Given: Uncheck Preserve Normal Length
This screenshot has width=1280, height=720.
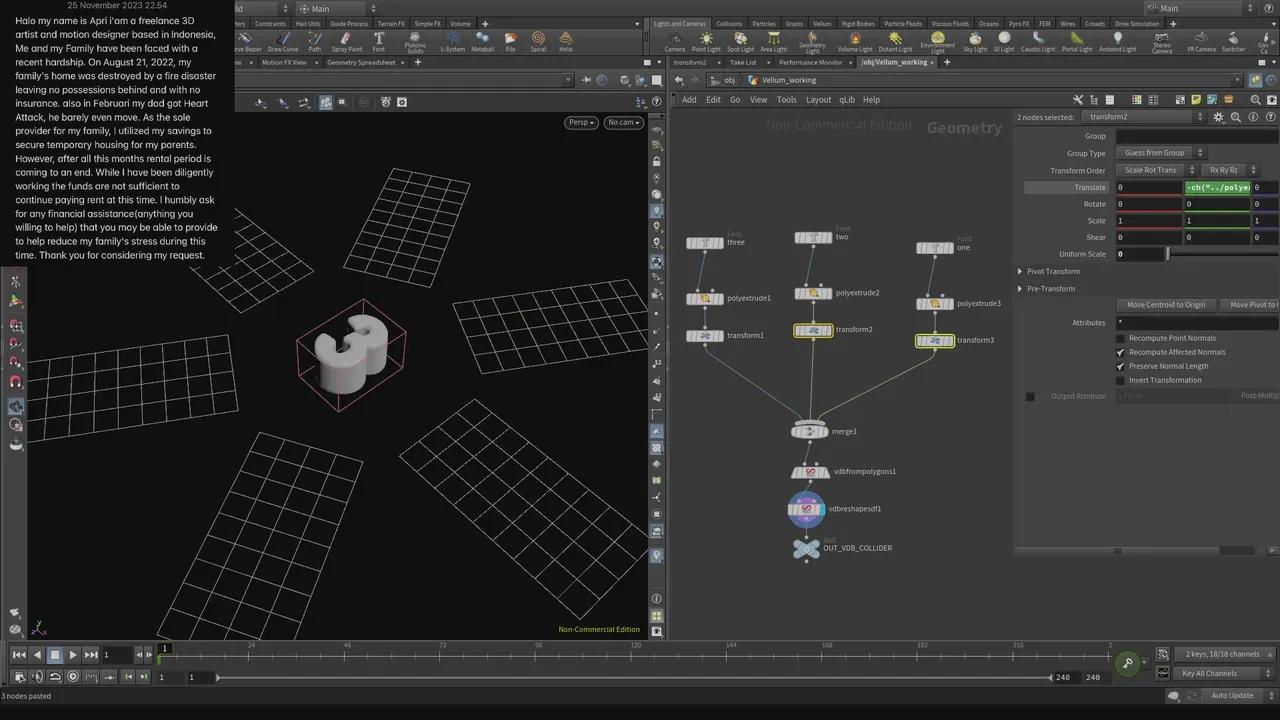Looking at the screenshot, I should (1120, 366).
